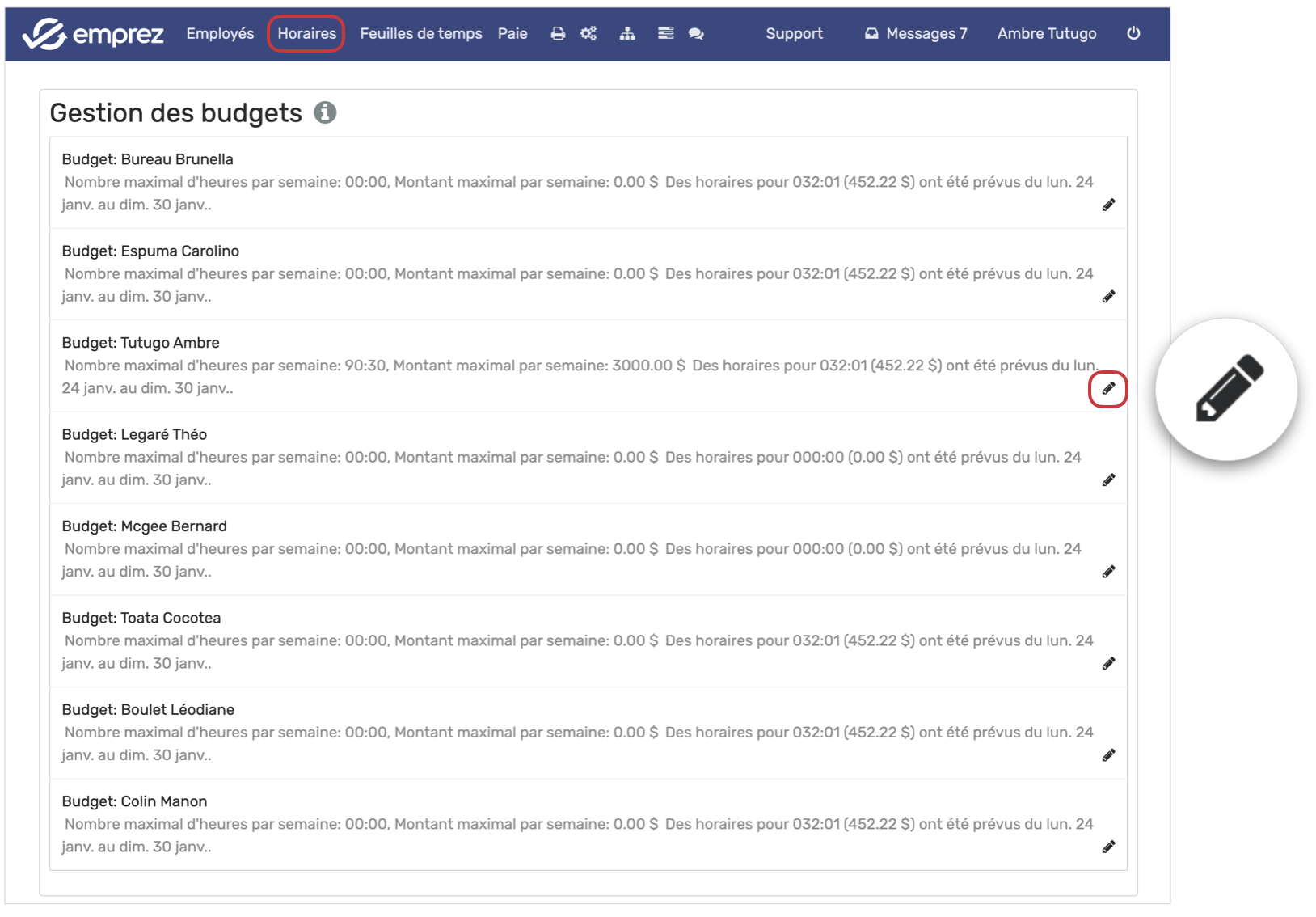Select 'Budget: Colin Manon' title
This screenshot has width=1316, height=917.
point(134,801)
